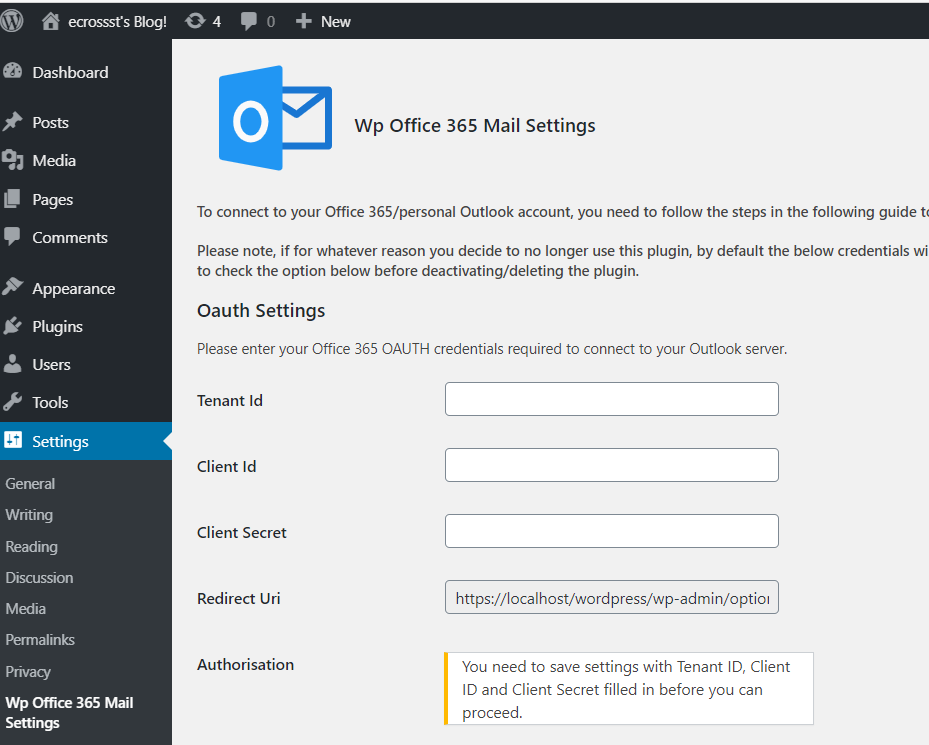
Task: Click the Pages icon in sidebar
Action: point(12,199)
